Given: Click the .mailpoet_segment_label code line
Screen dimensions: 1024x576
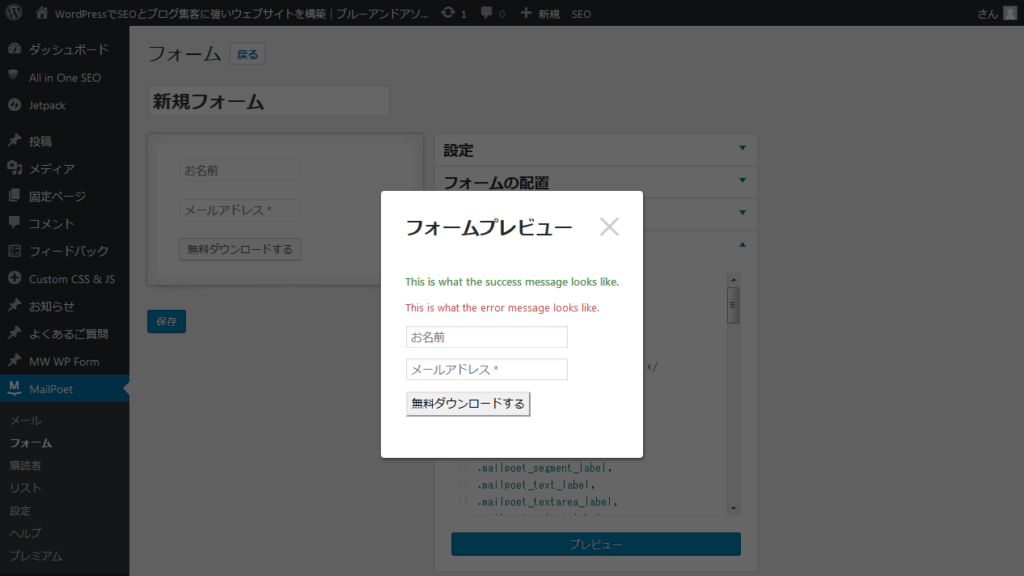Looking at the screenshot, I should [545, 468].
